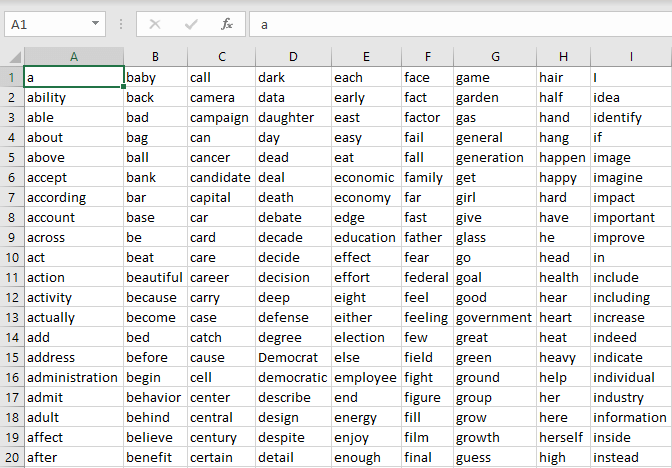Viewport: 672px width, 468px height.
Task: Click cell containing 'instead'
Action: pyautogui.click(x=631, y=457)
